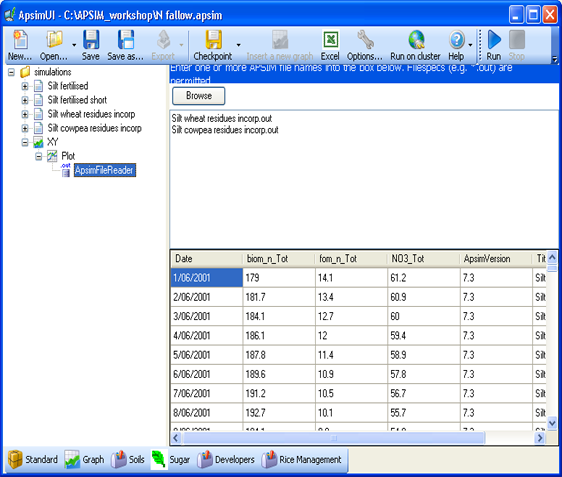Click the table's scroll left arrow
This screenshot has width=562, height=477.
click(176, 438)
